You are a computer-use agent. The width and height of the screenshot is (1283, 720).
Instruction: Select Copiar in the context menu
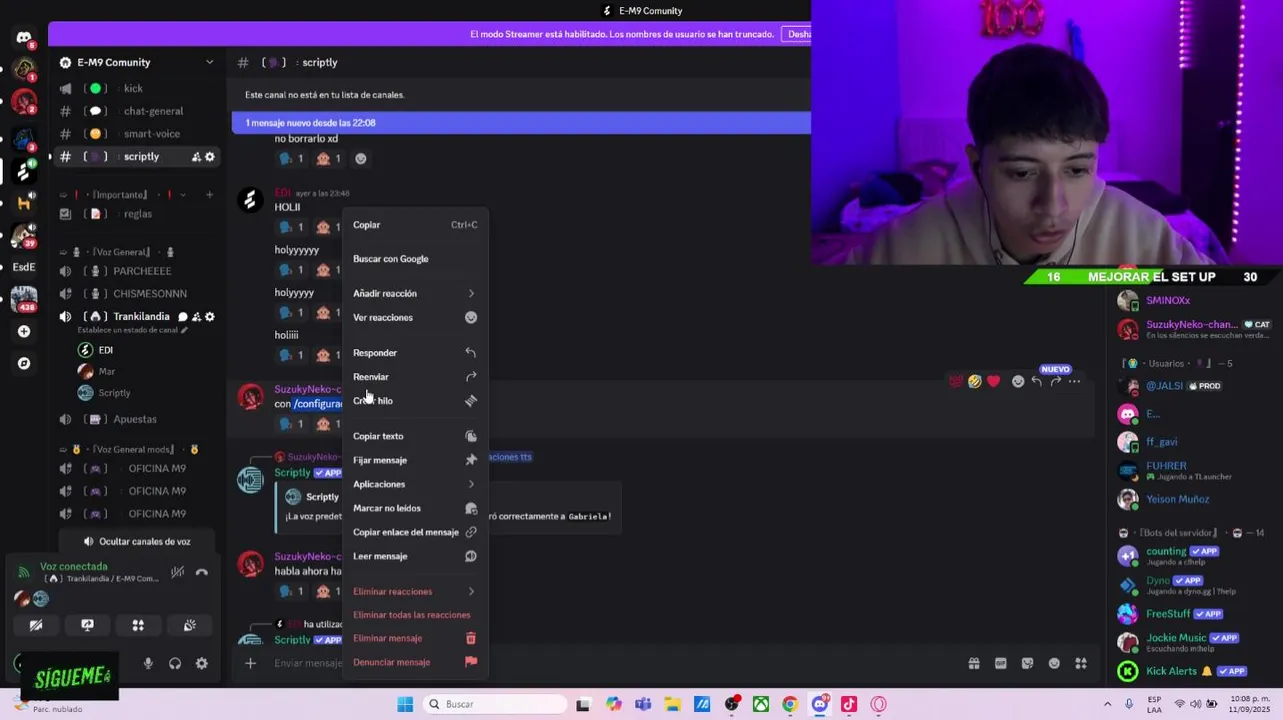[415, 225]
